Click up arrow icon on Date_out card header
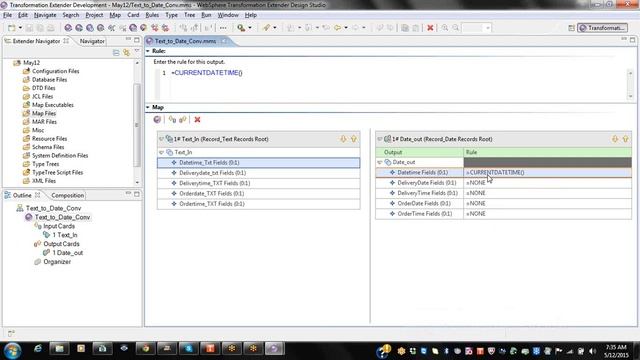Screen dimensions: 640x360 626,139
